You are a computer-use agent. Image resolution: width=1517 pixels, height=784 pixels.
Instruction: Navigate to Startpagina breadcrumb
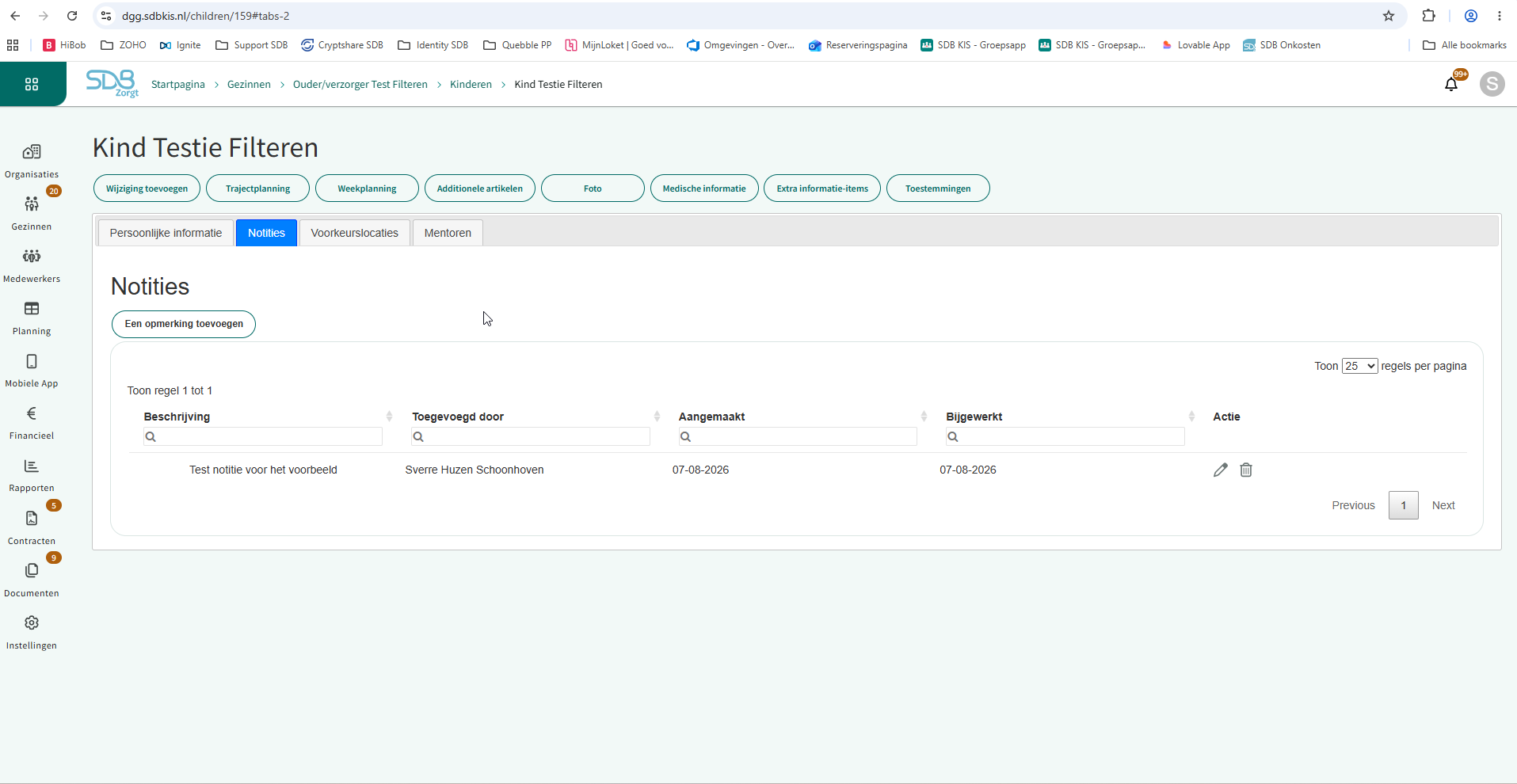[178, 84]
